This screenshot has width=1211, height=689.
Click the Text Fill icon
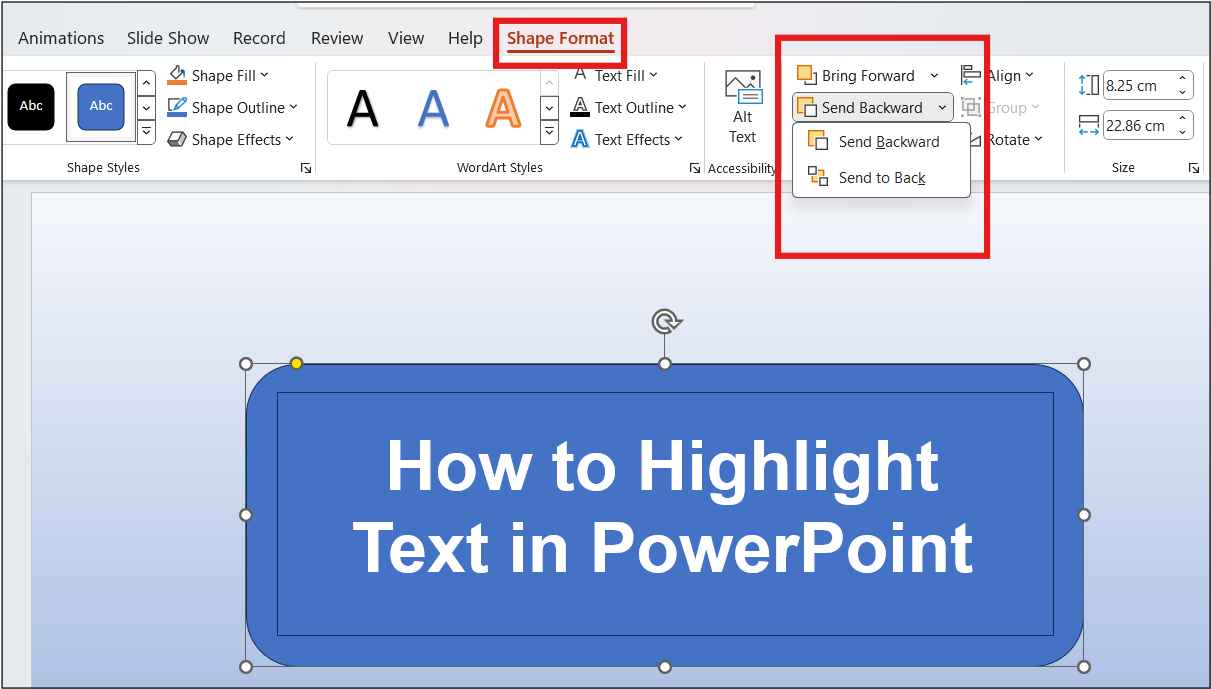coord(580,75)
